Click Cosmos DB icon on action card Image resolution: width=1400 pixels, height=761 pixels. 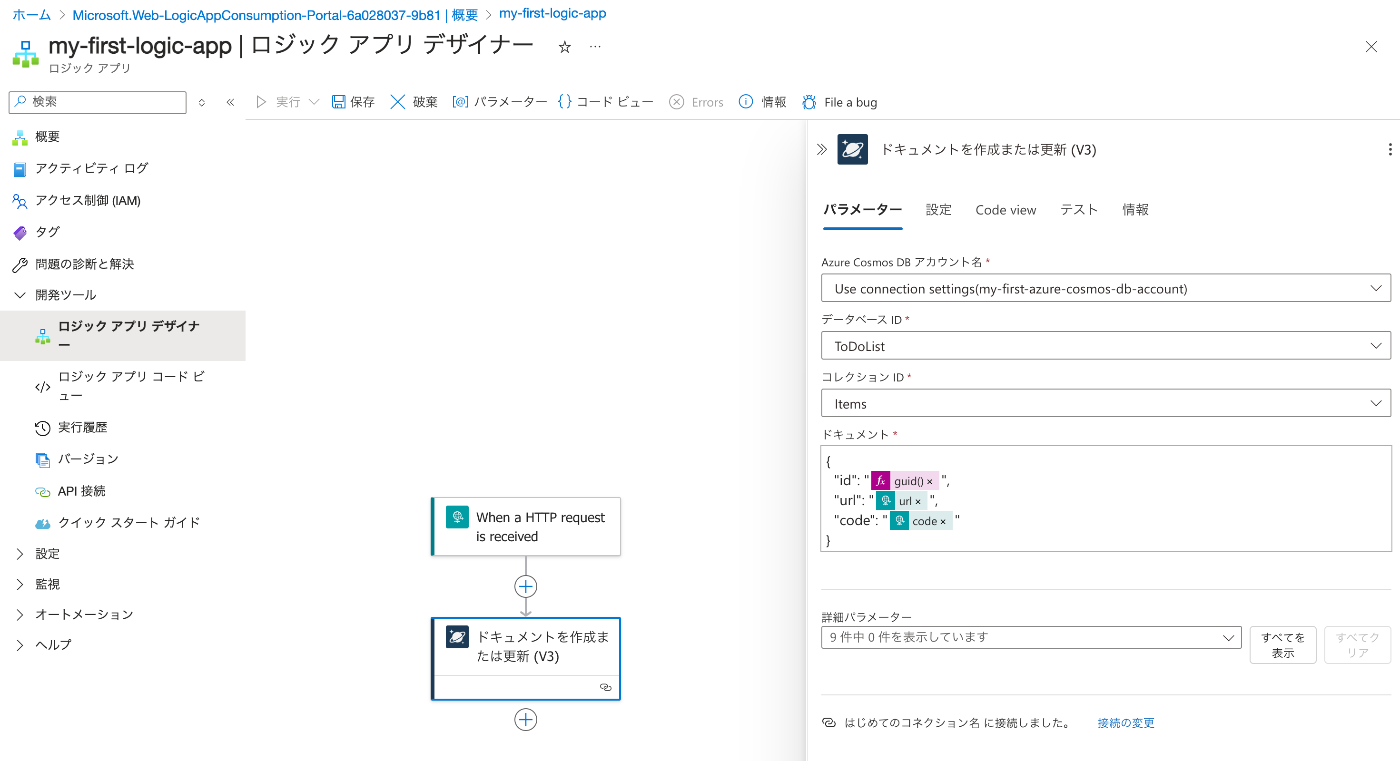pyautogui.click(x=457, y=637)
